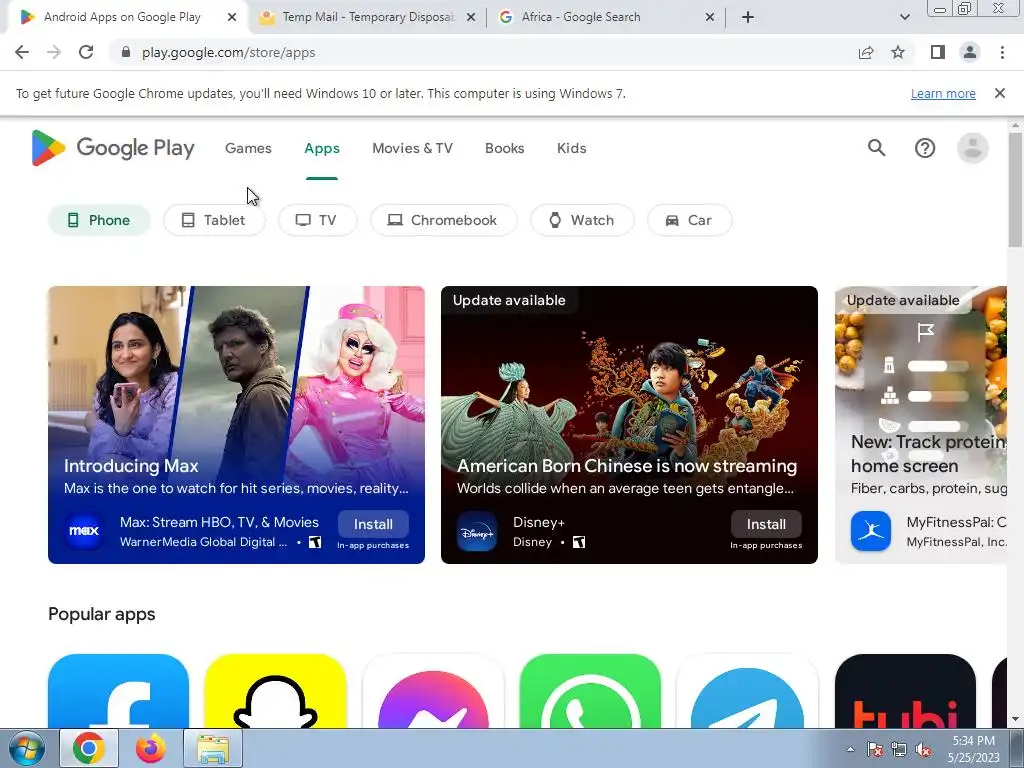The image size is (1024, 768).
Task: Switch to Temp Mail browser tab
Action: [368, 17]
